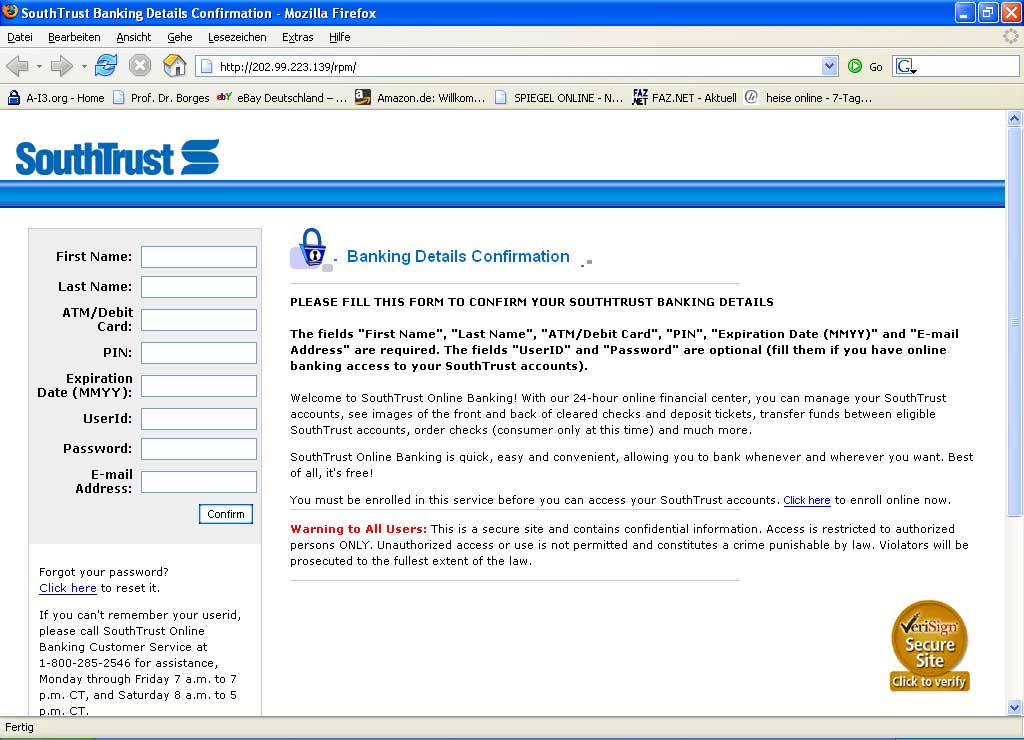
Task: Open the Hilfe menu
Action: 340,37
